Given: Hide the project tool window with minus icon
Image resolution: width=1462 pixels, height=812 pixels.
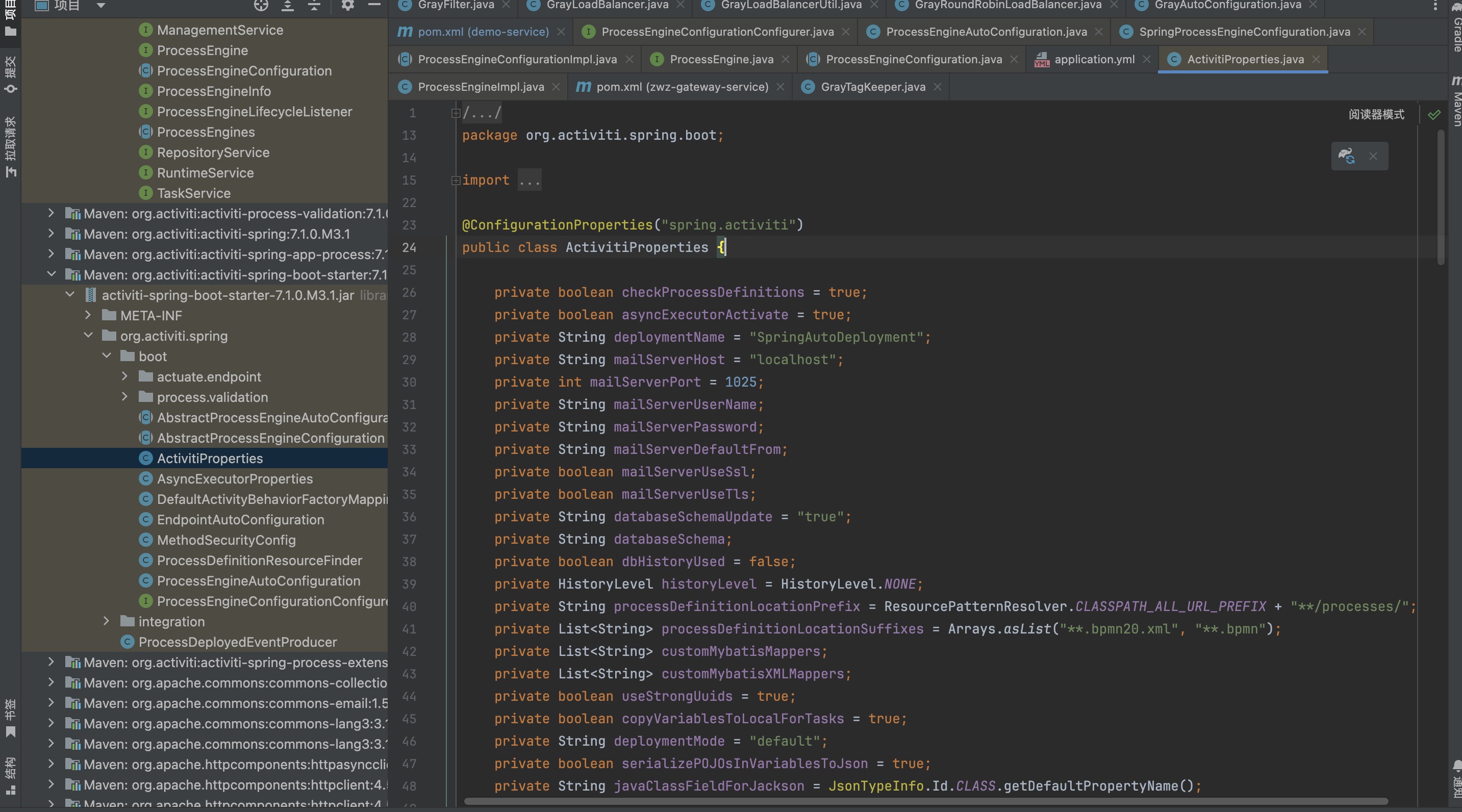Looking at the screenshot, I should (x=374, y=6).
